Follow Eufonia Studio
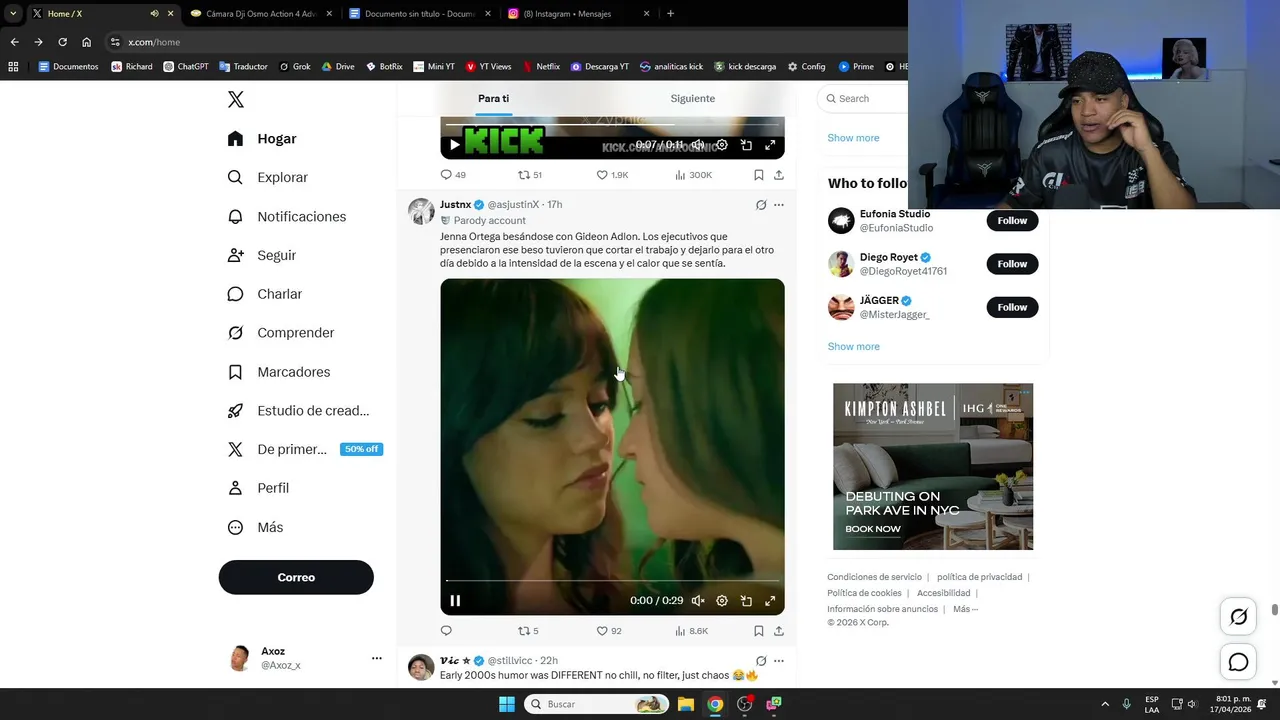 (x=1012, y=221)
